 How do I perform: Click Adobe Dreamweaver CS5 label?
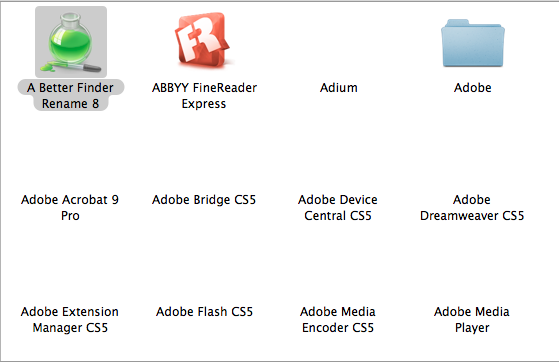point(472,207)
